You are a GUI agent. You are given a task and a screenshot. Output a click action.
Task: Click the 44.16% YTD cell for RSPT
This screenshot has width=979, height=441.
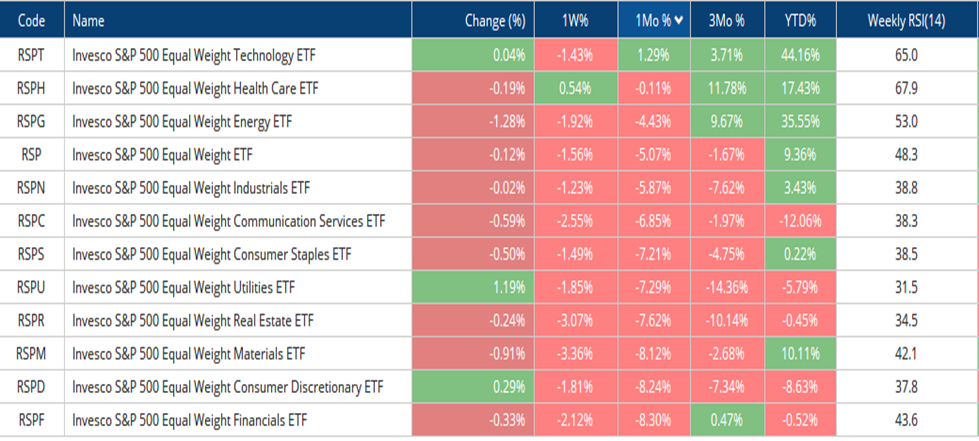(800, 56)
